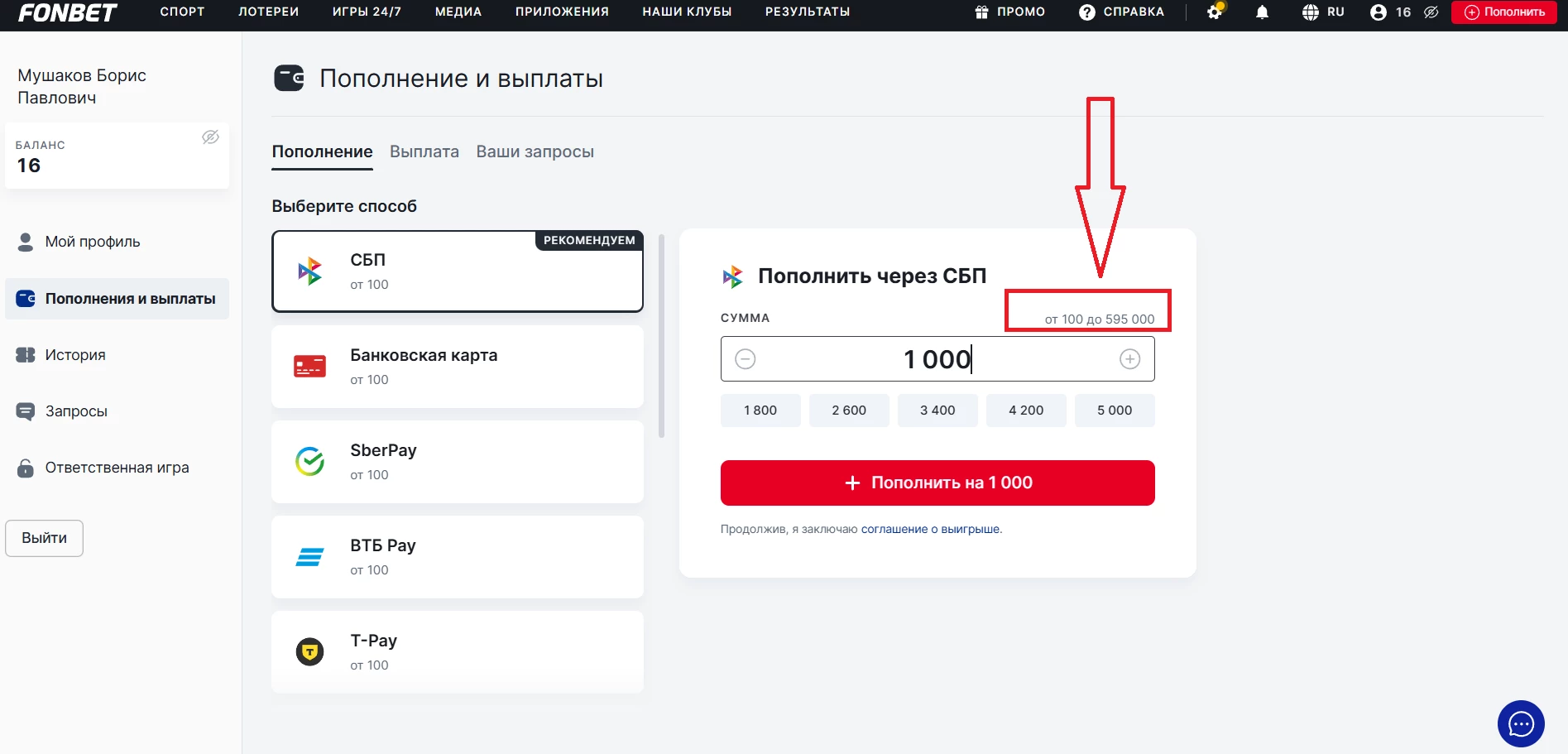Viewport: 1568px width, 754px height.
Task: Select the ВТБ Pay payment method
Action: (458, 557)
